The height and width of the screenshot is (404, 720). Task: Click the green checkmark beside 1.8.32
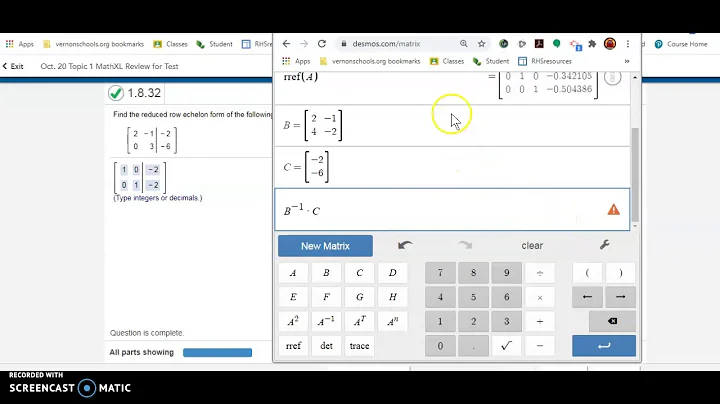pos(116,93)
